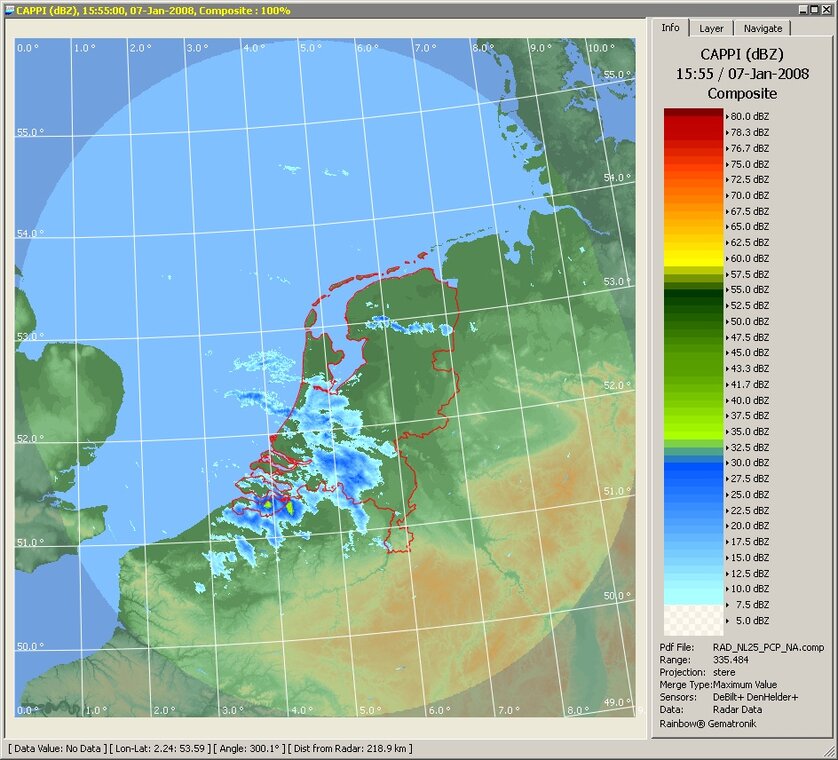
Task: Pick the yellow 60.0 dBZ legend color
Action: [x=692, y=258]
